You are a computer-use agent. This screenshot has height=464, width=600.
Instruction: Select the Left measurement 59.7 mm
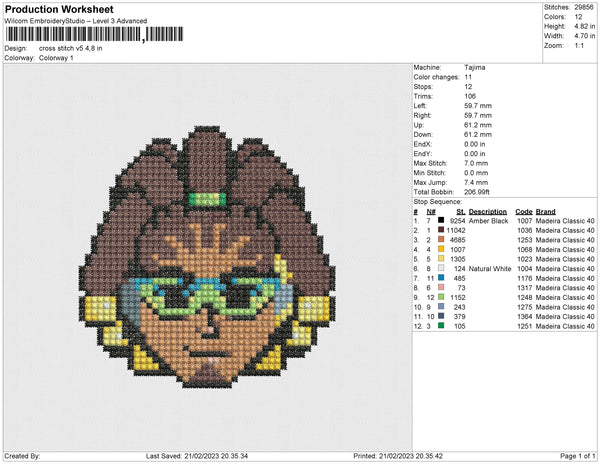(478, 106)
